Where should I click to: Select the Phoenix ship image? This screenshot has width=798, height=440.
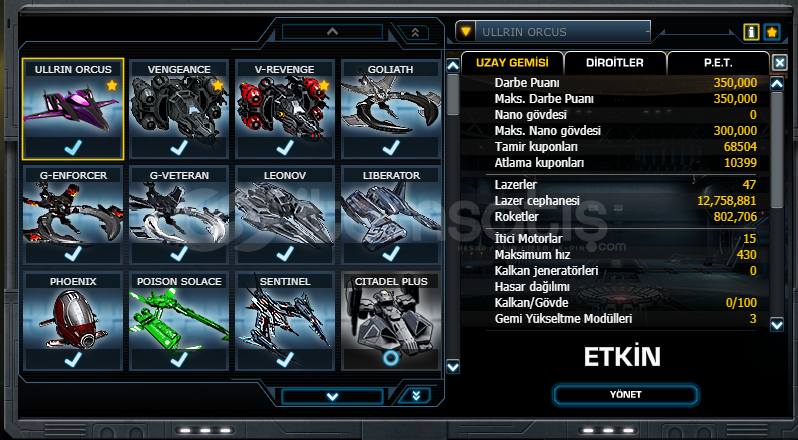73,318
